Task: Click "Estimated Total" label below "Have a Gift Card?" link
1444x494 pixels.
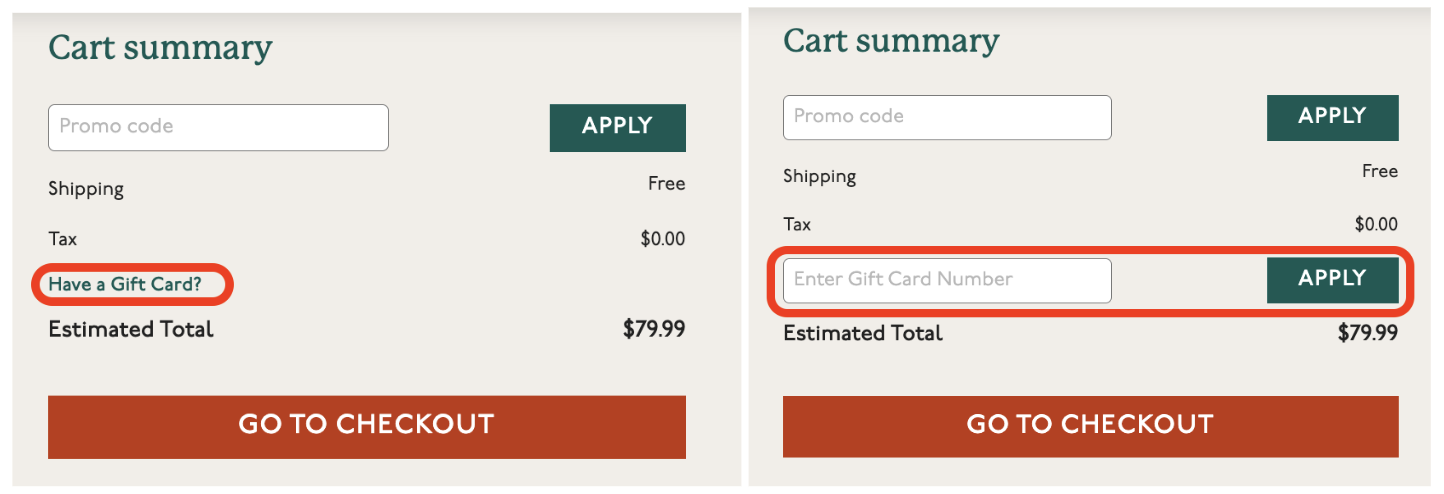Action: click(131, 330)
